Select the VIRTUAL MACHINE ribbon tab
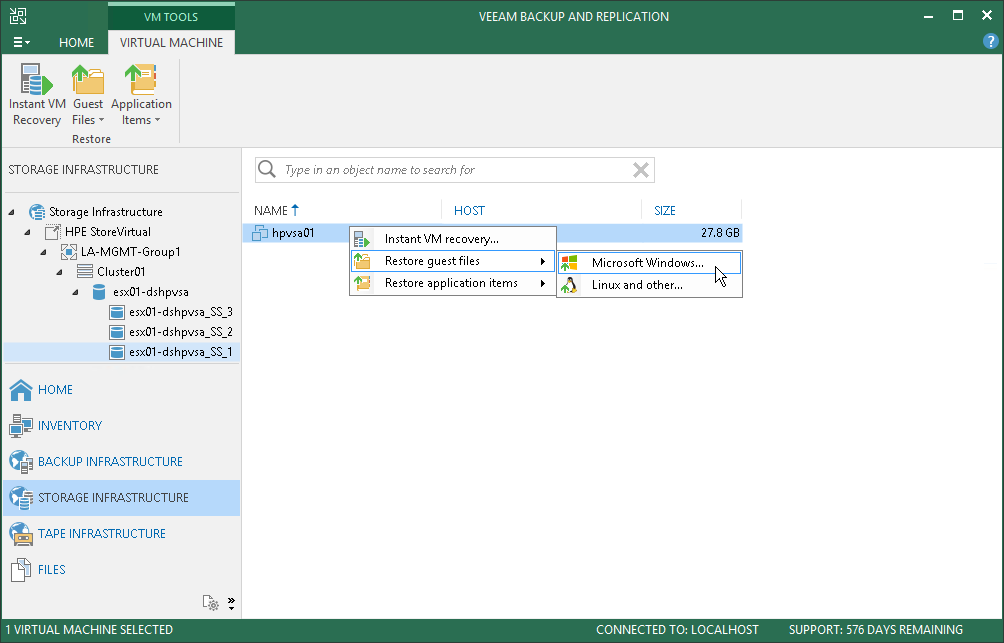The height and width of the screenshot is (643, 1004). click(x=172, y=42)
